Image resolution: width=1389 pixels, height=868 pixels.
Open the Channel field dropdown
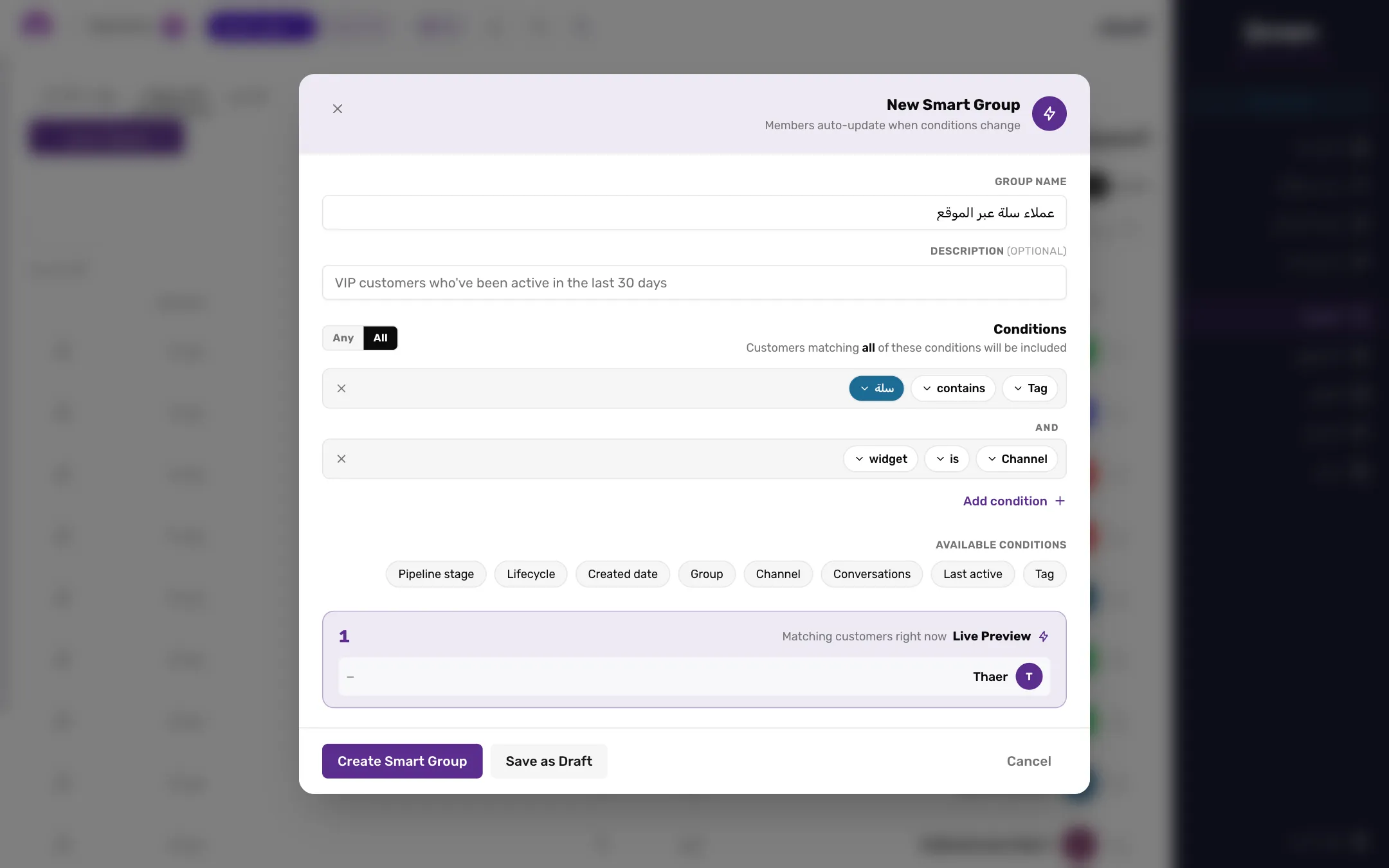tap(1017, 459)
